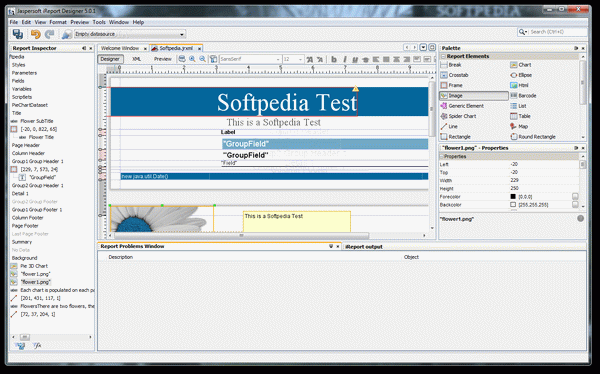Click the zoom in magnifier icon
The image size is (600, 374).
click(192, 59)
